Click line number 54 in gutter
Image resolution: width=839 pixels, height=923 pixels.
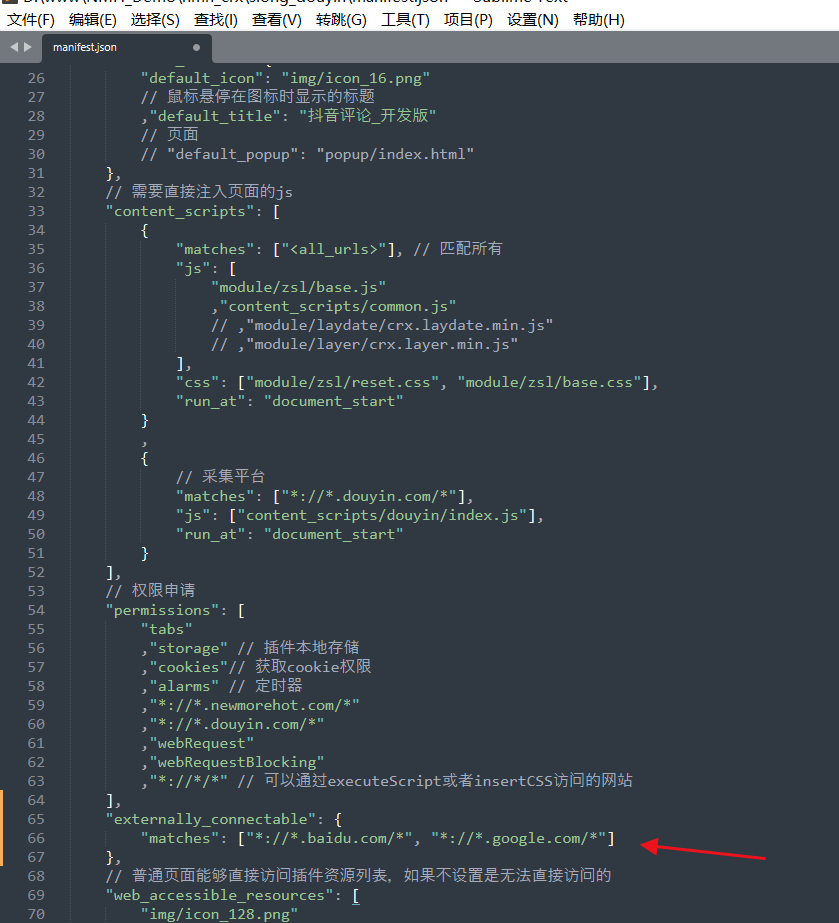pos(36,610)
